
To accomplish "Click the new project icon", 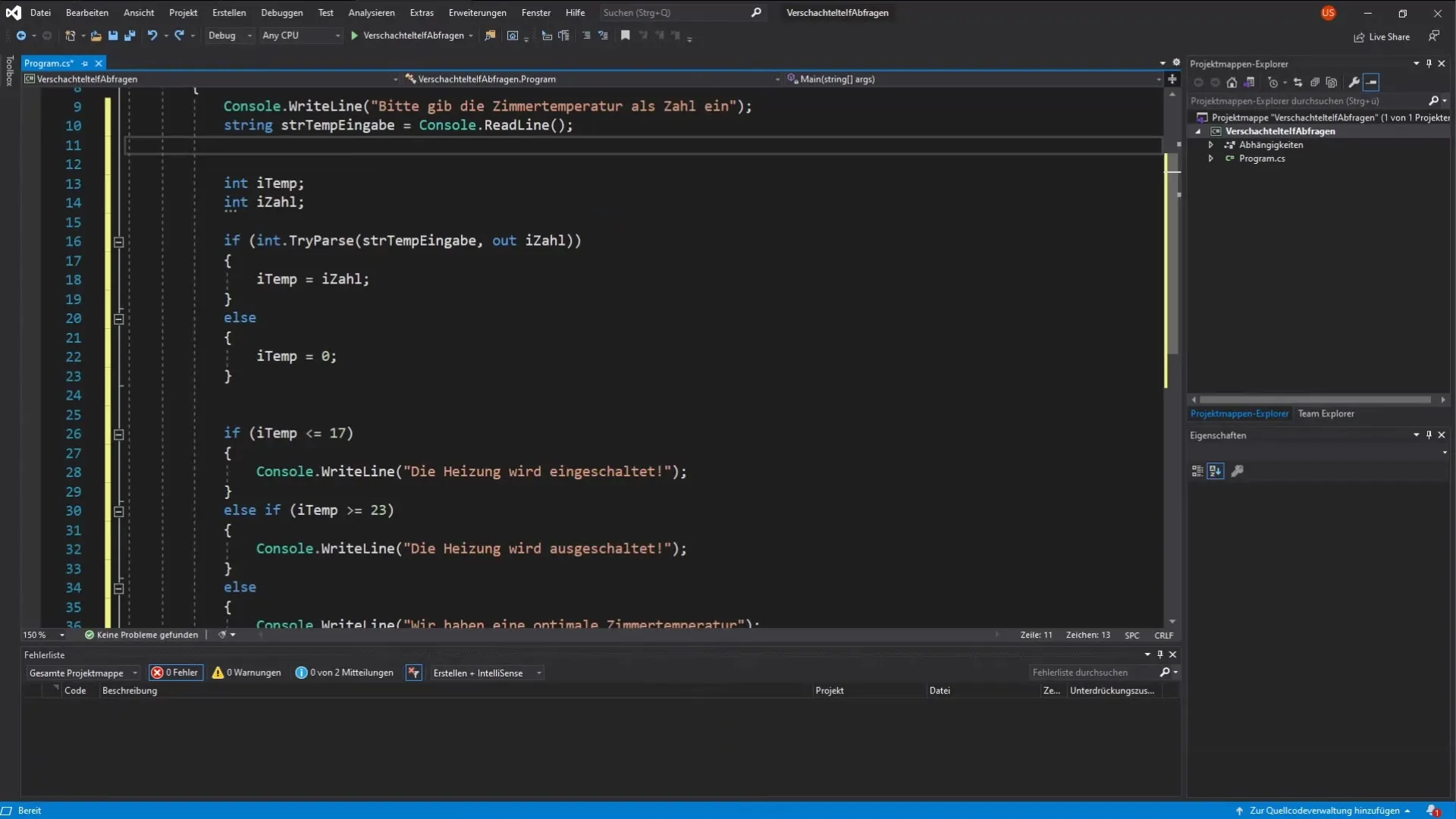I will (x=70, y=36).
